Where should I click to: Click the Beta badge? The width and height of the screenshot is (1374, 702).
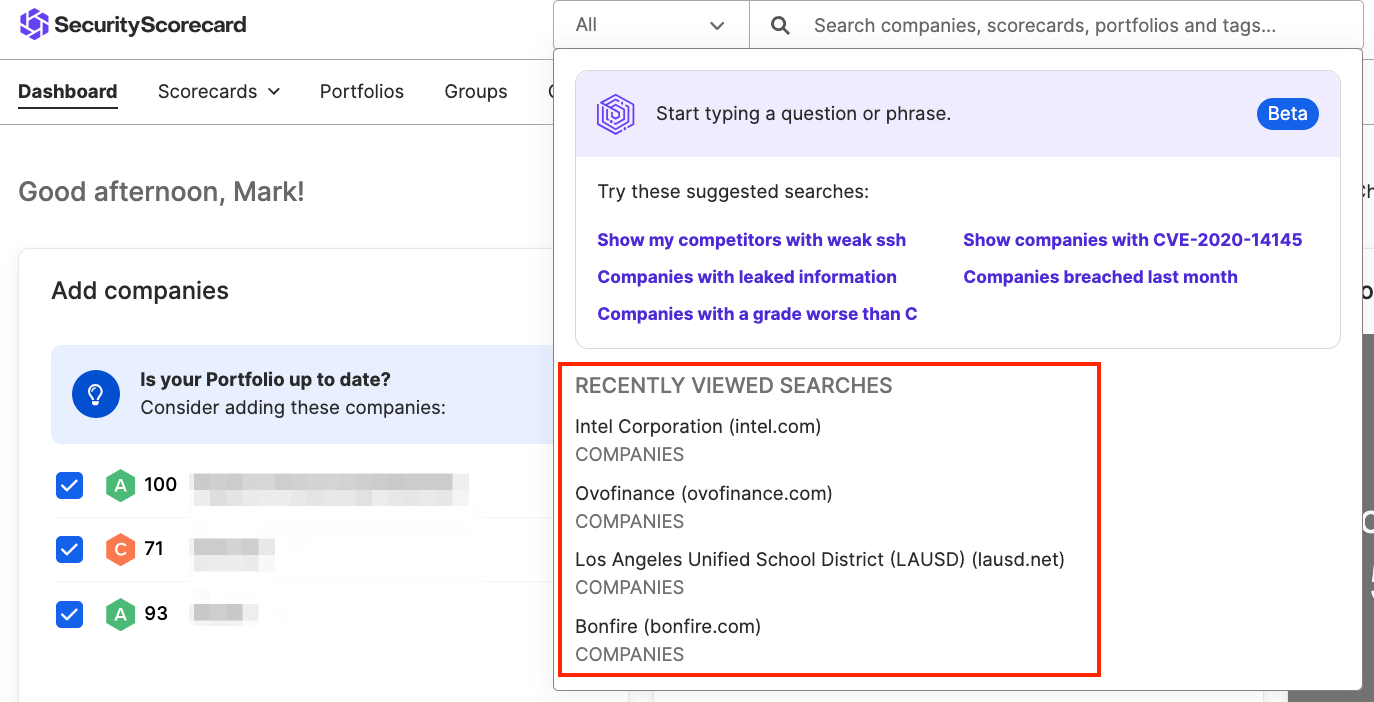[x=1288, y=114]
